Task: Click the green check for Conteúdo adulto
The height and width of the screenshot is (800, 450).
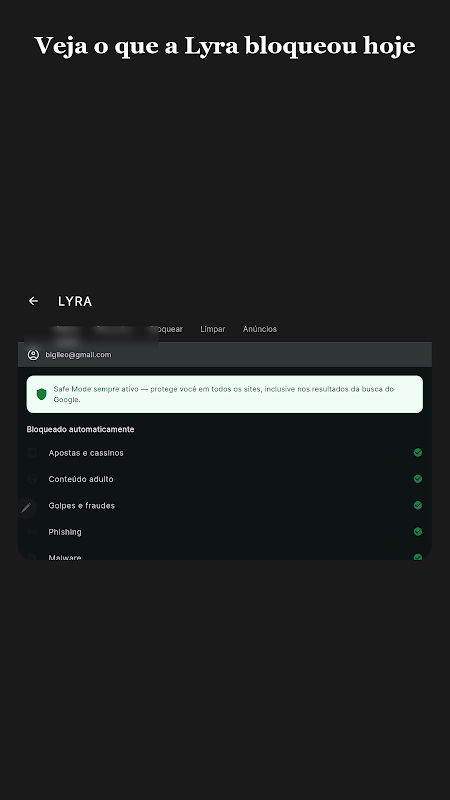Action: (418, 479)
